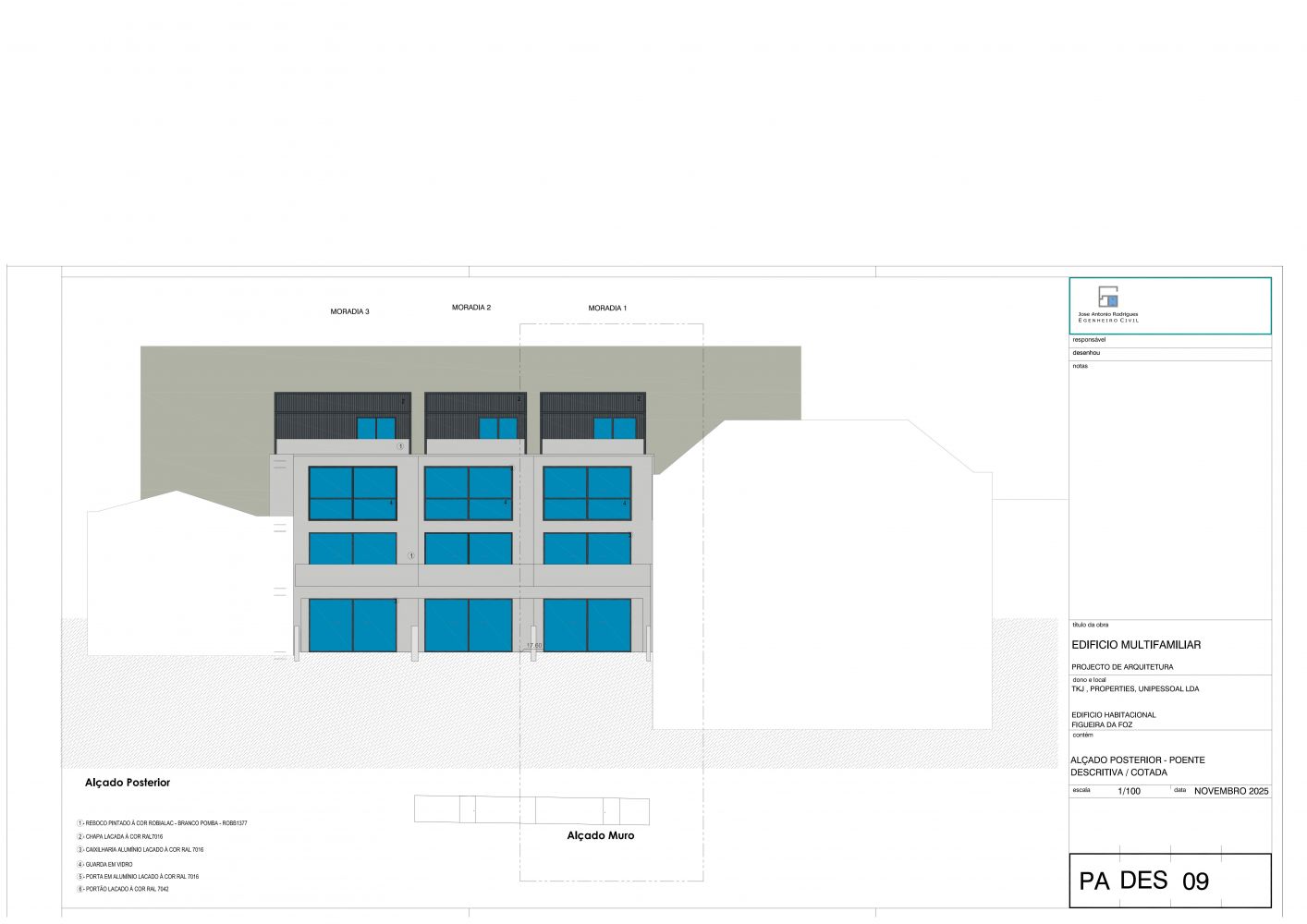Select the MORADIA 2 label

coord(470,308)
